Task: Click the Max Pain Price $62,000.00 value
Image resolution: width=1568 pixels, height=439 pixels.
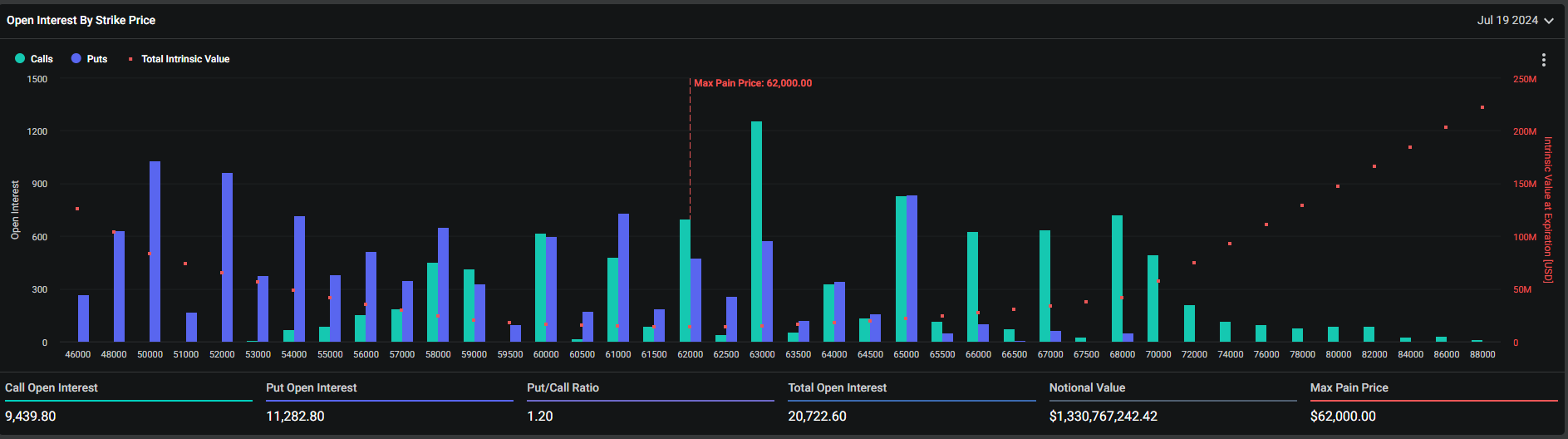Action: click(x=1343, y=416)
